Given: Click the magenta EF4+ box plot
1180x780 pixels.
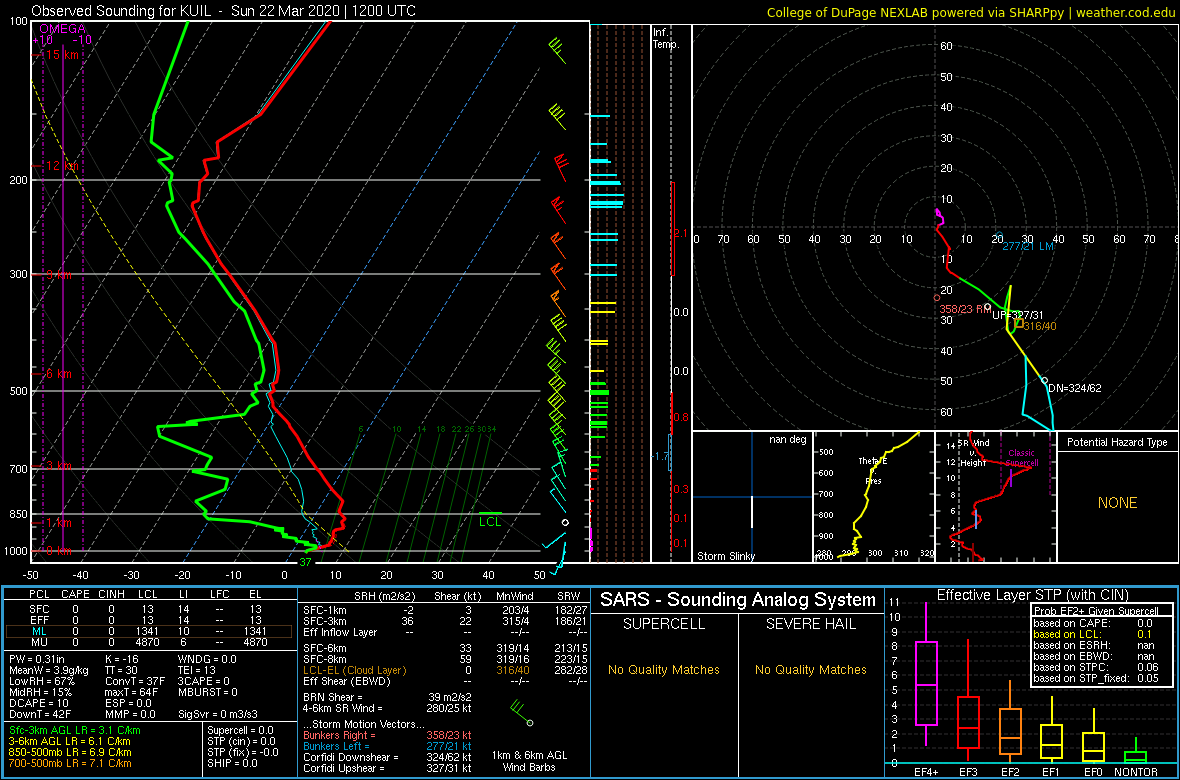Looking at the screenshot, I should pos(925,674).
